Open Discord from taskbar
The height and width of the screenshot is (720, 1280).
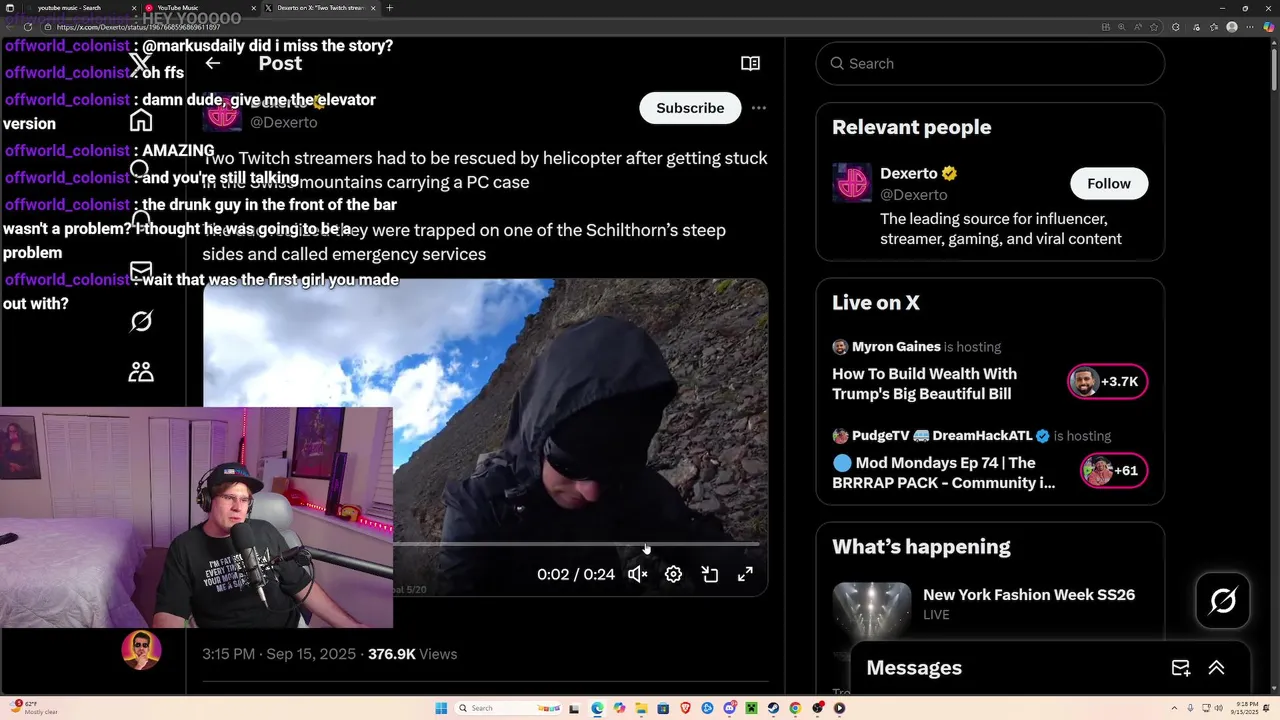point(729,708)
